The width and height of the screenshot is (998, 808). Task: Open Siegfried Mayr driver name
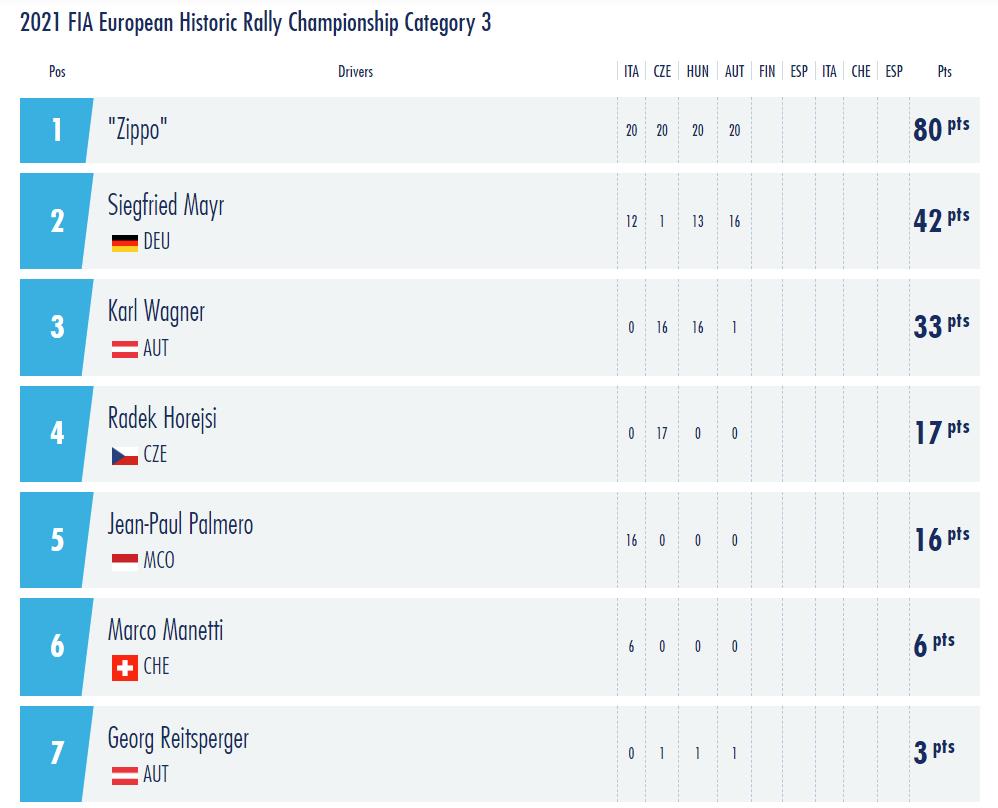(x=165, y=206)
